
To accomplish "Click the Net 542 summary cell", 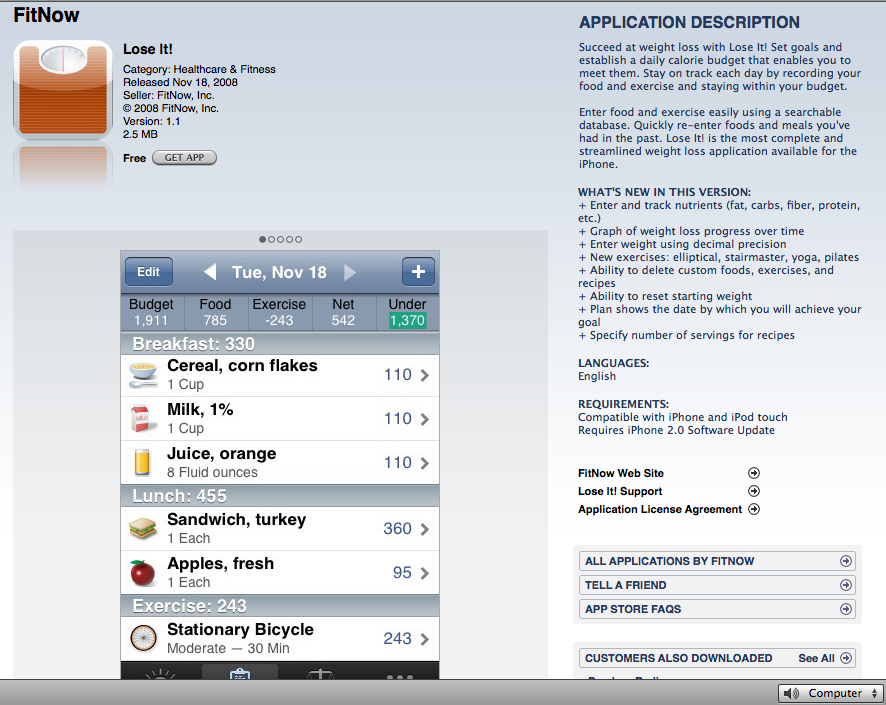I will coord(343,312).
